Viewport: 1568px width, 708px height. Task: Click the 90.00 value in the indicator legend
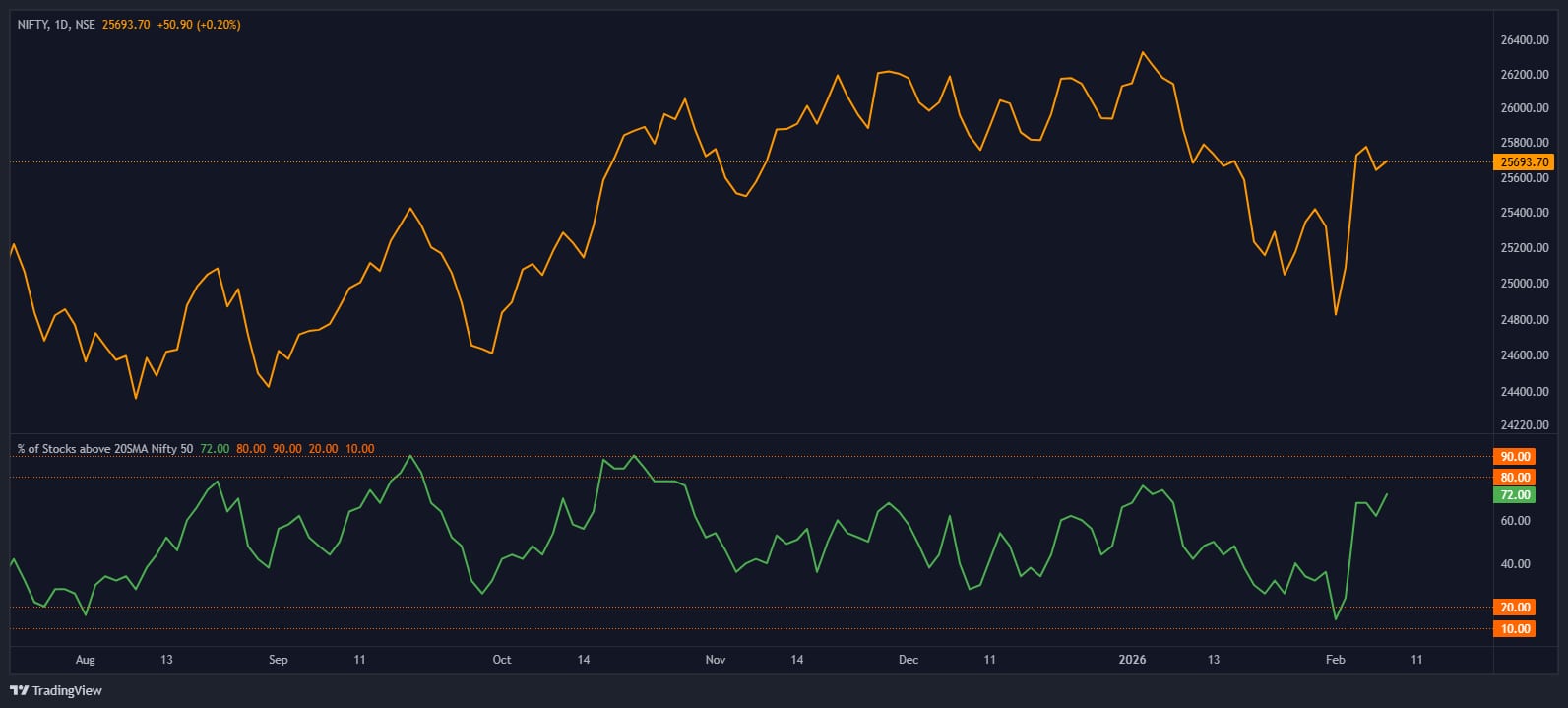point(287,449)
